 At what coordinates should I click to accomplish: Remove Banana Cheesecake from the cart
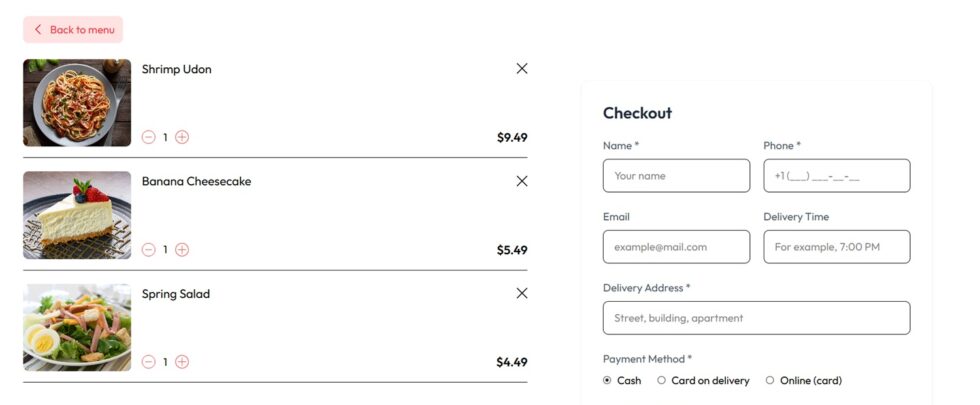pos(522,181)
